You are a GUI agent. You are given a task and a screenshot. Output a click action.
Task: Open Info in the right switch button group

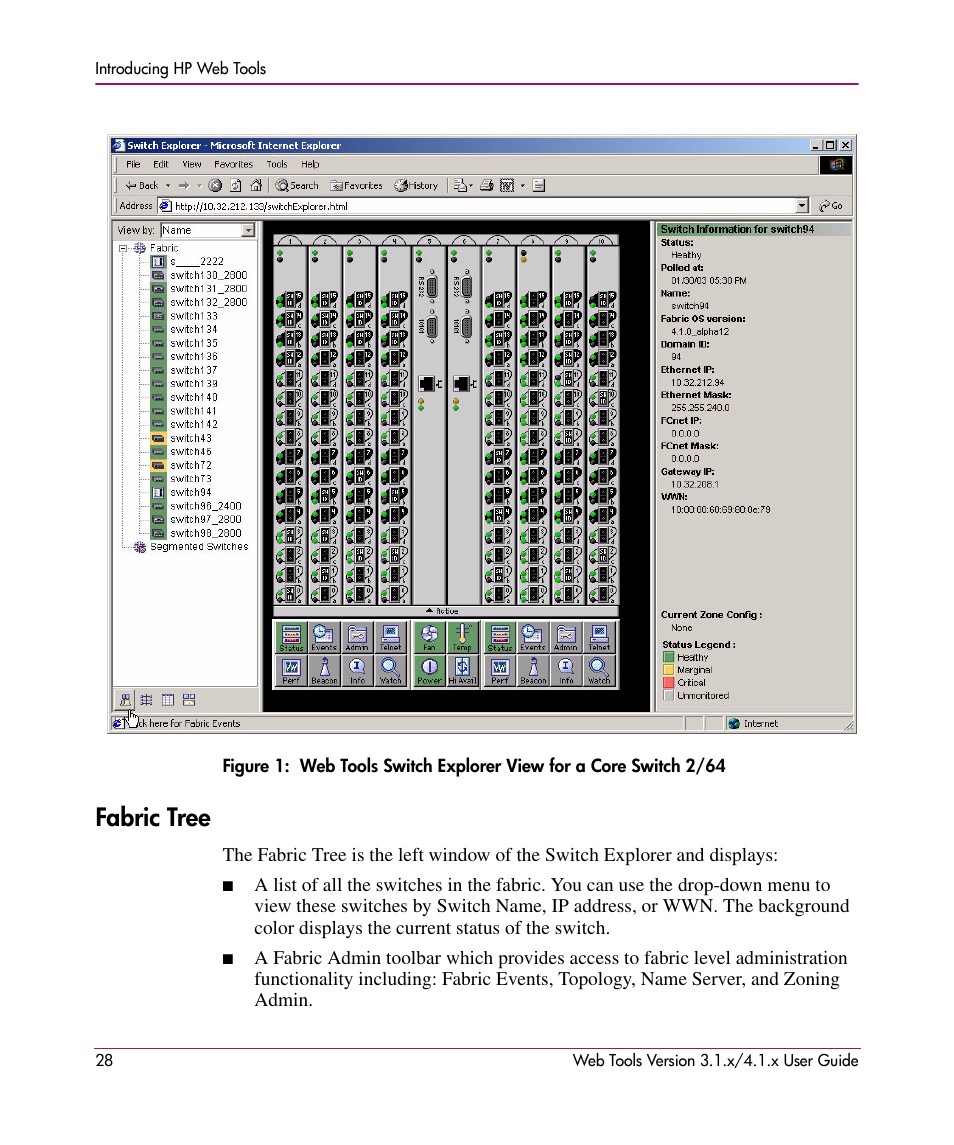566,670
